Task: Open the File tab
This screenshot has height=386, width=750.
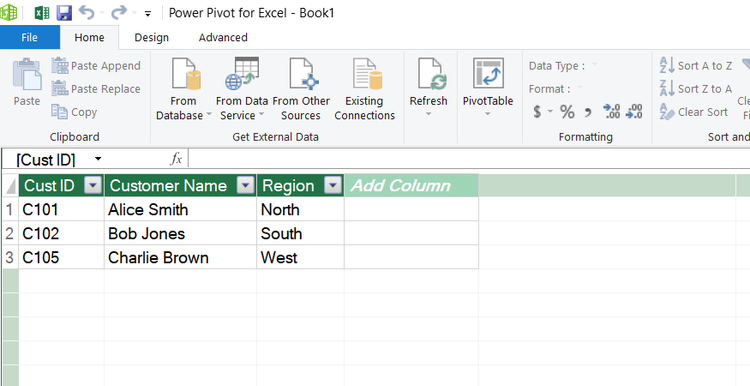Action: point(30,37)
